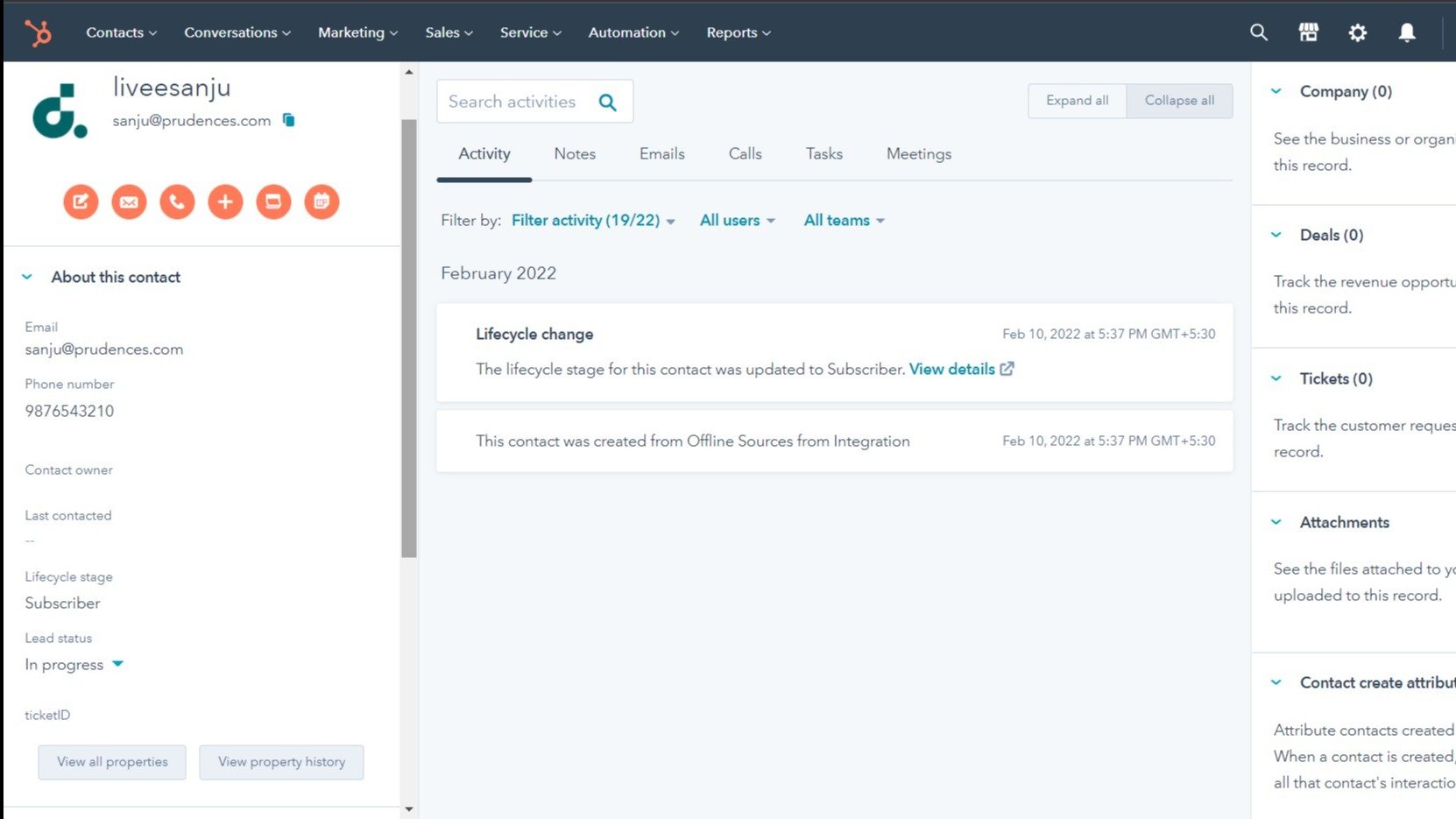Open the search in the top navigation
This screenshot has width=1456, height=819.
click(x=1258, y=32)
